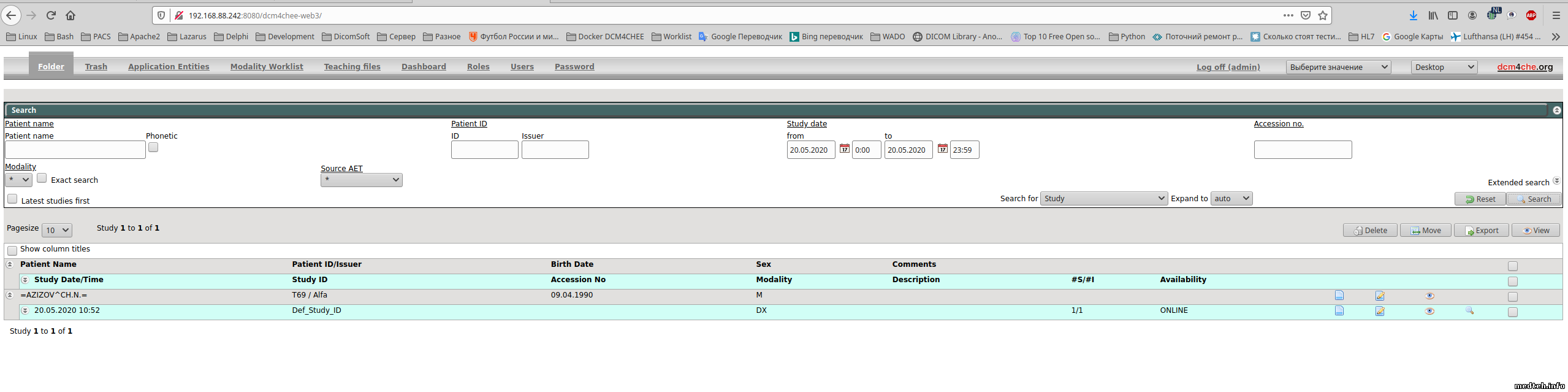Open calendar picker for 'from' study date
The image size is (1568, 392).
tap(844, 149)
